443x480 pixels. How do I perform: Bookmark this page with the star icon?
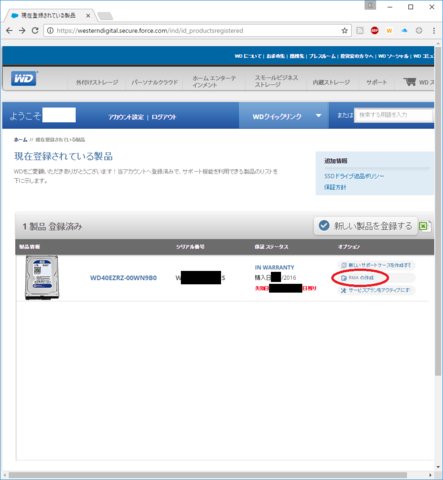tap(344, 31)
